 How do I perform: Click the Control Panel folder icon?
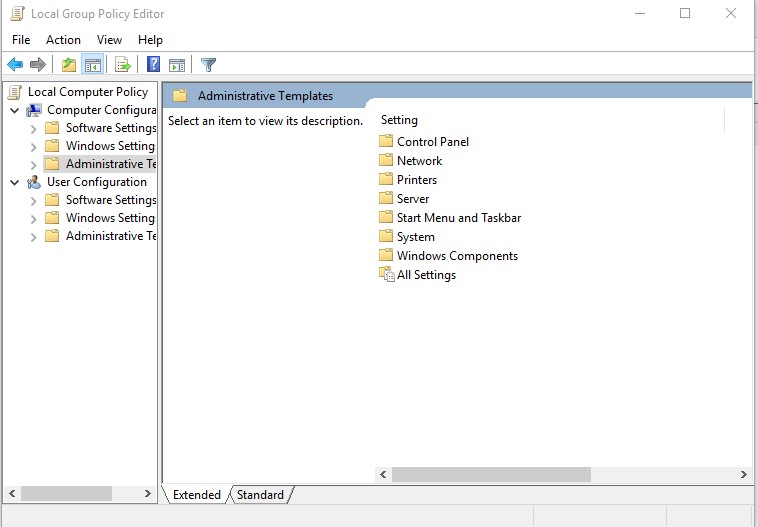coord(386,141)
